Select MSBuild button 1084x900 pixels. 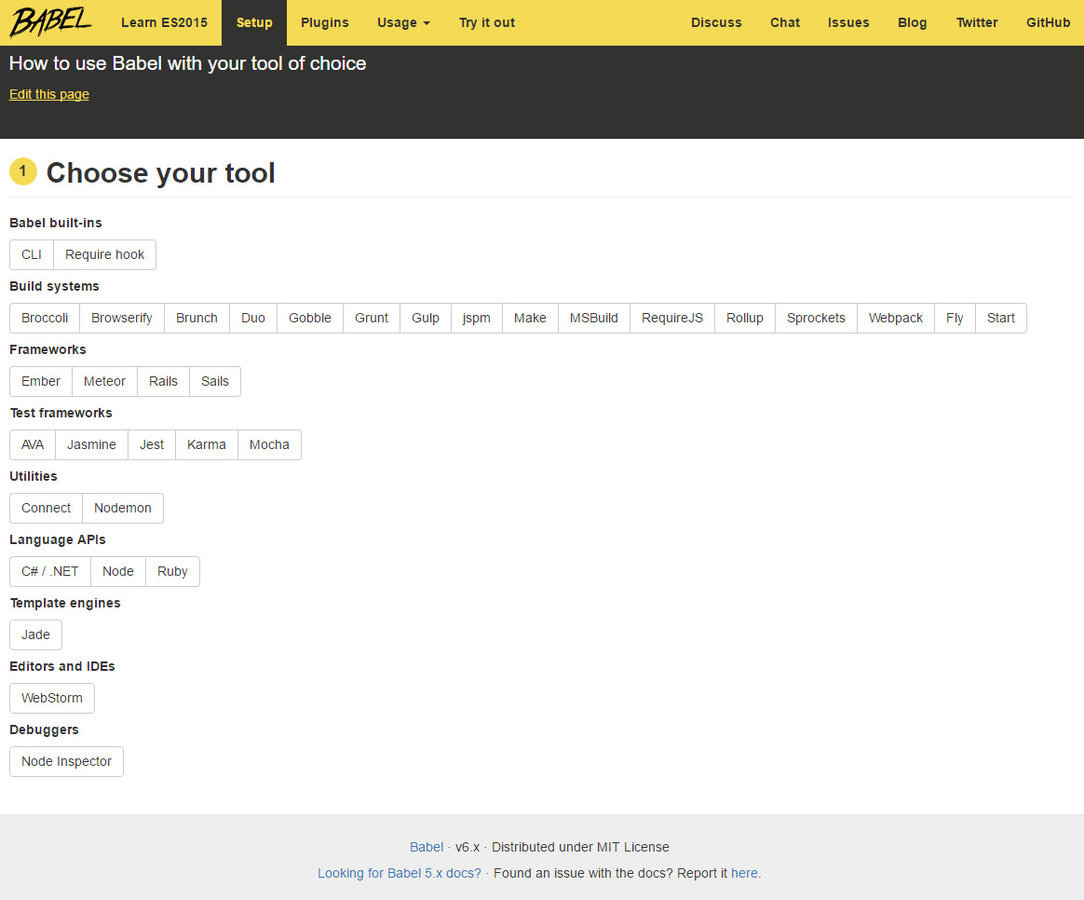(594, 318)
